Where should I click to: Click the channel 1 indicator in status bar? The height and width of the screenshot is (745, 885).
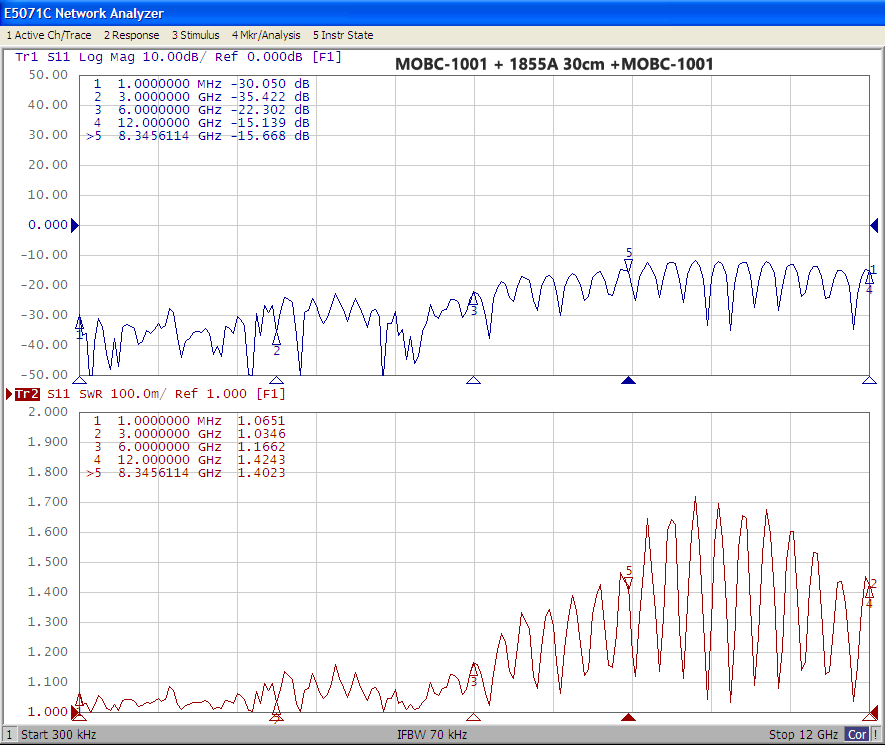coord(9,735)
